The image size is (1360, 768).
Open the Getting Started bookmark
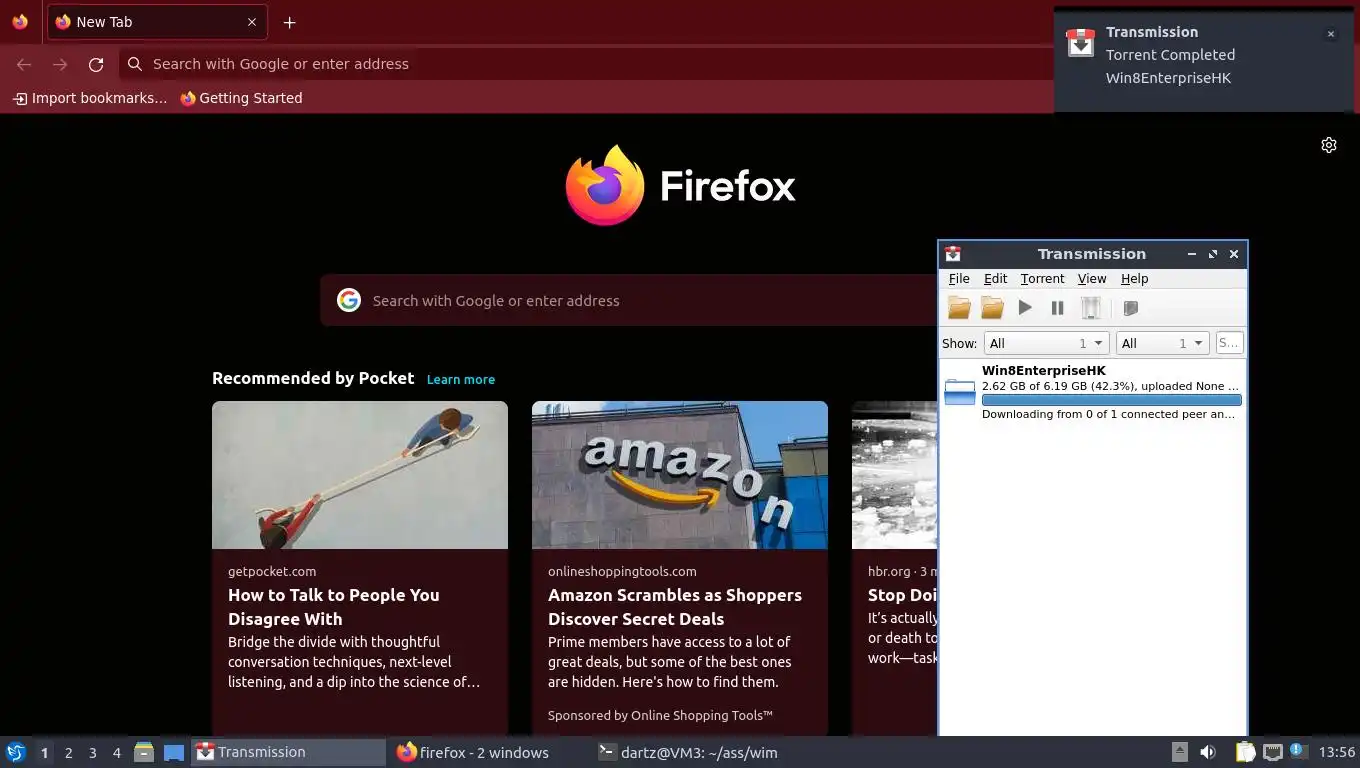click(x=241, y=98)
